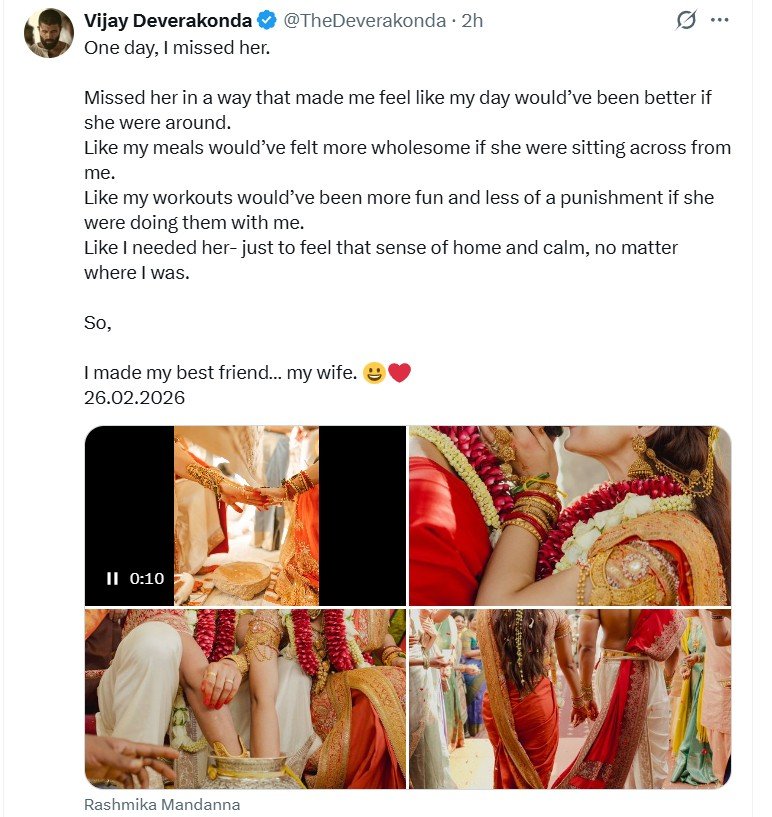
Task: View the bottom-left ritual pot photo
Action: pyautogui.click(x=245, y=699)
